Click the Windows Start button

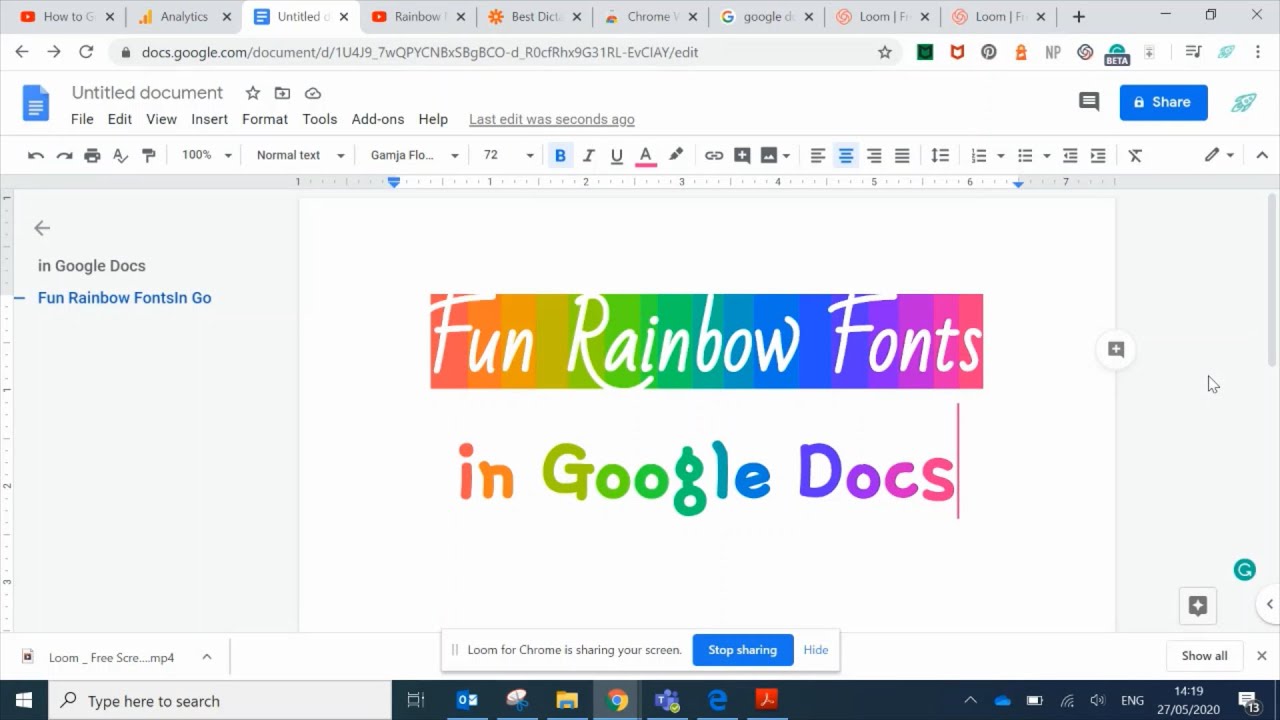click(x=24, y=700)
